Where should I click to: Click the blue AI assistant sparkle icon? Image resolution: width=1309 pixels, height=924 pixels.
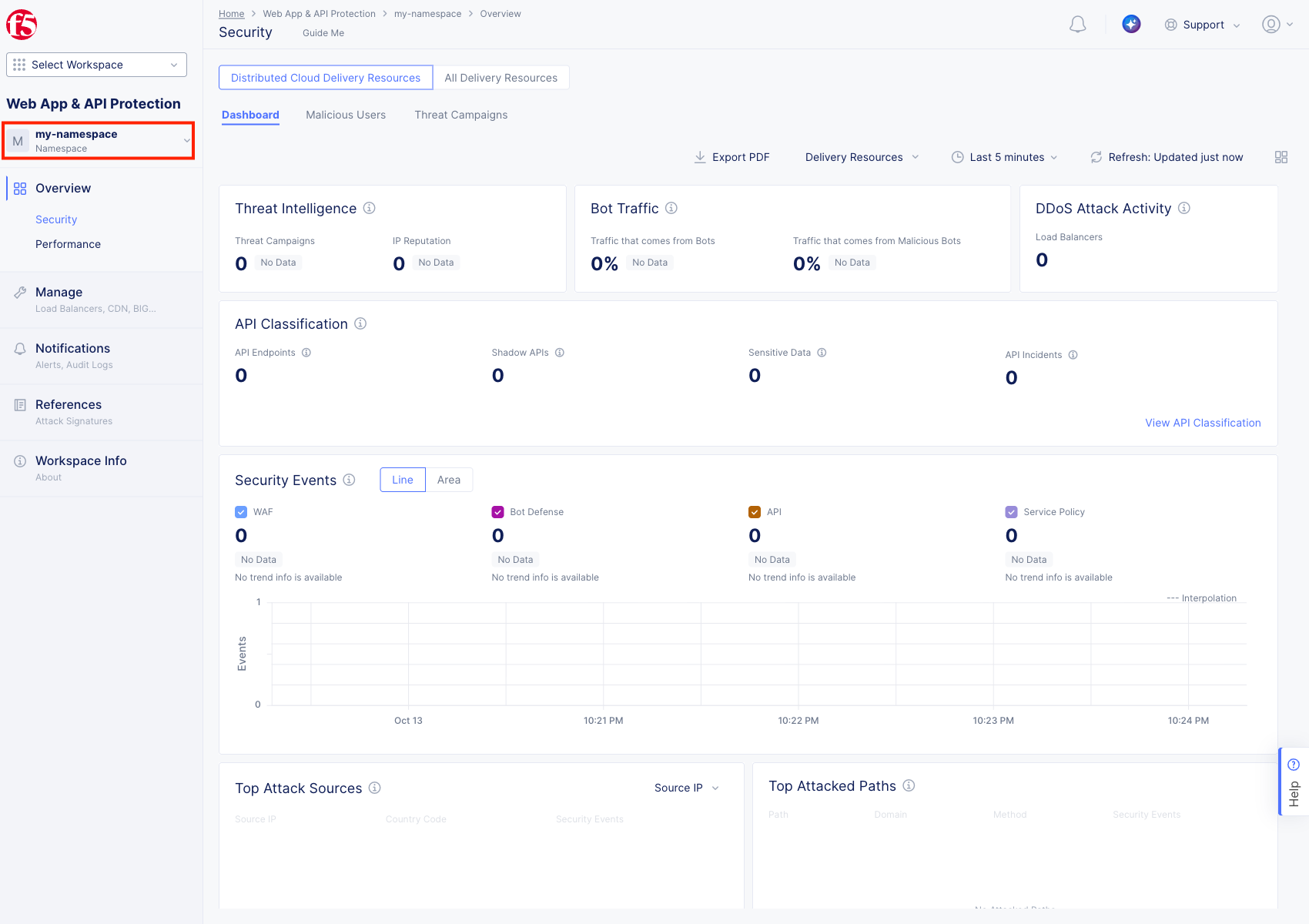(x=1131, y=25)
